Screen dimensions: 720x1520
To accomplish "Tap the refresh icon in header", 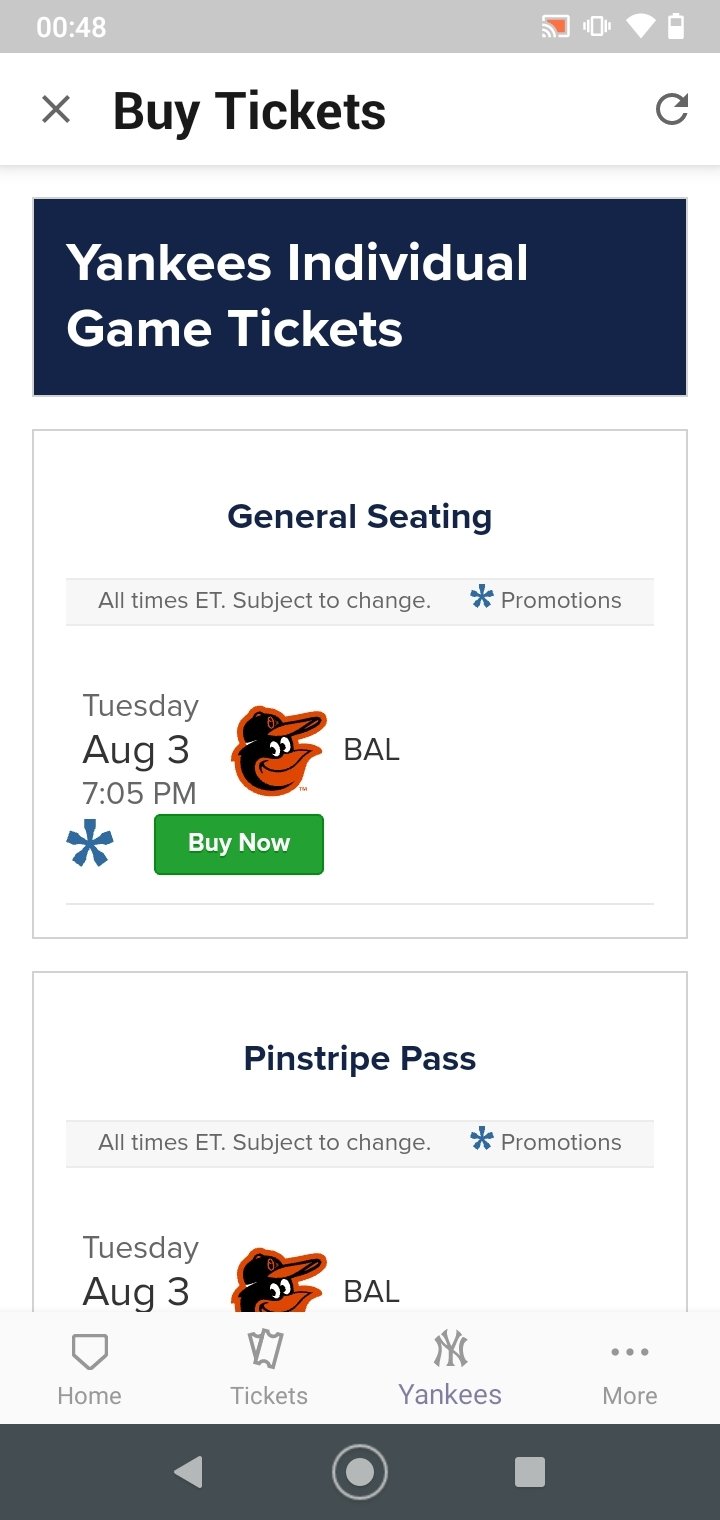I will click(x=672, y=109).
